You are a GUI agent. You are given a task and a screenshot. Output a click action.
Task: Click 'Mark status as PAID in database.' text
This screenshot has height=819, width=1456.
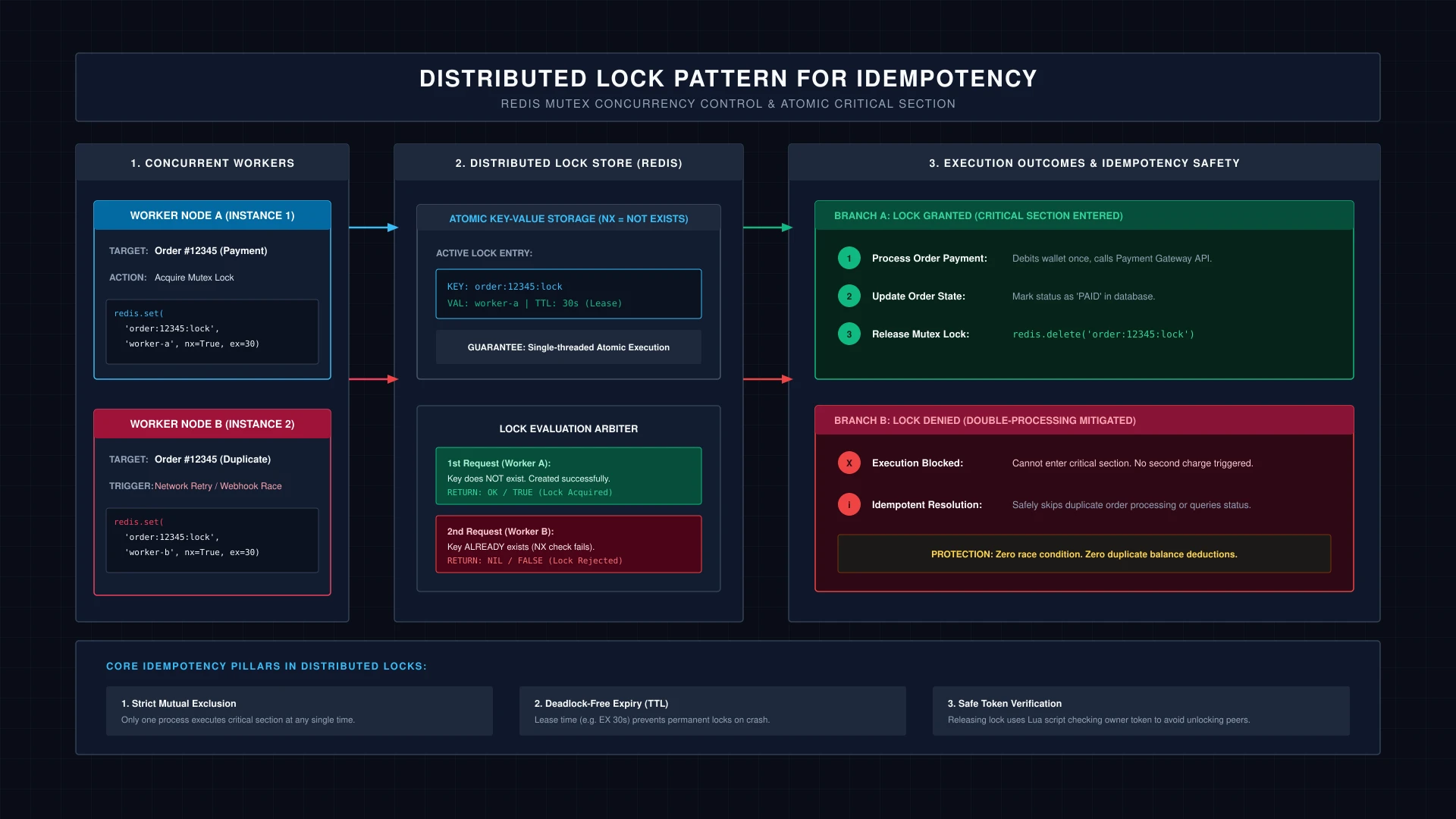(x=1084, y=297)
